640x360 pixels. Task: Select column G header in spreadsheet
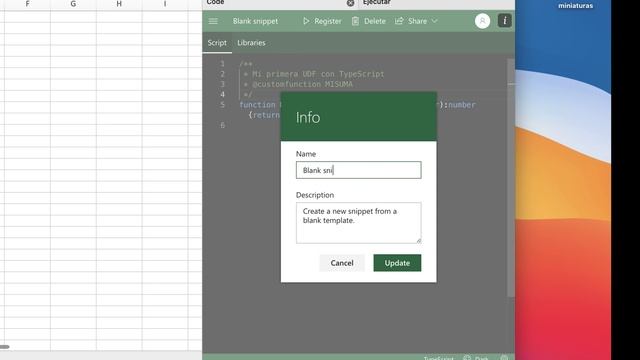[73, 4]
